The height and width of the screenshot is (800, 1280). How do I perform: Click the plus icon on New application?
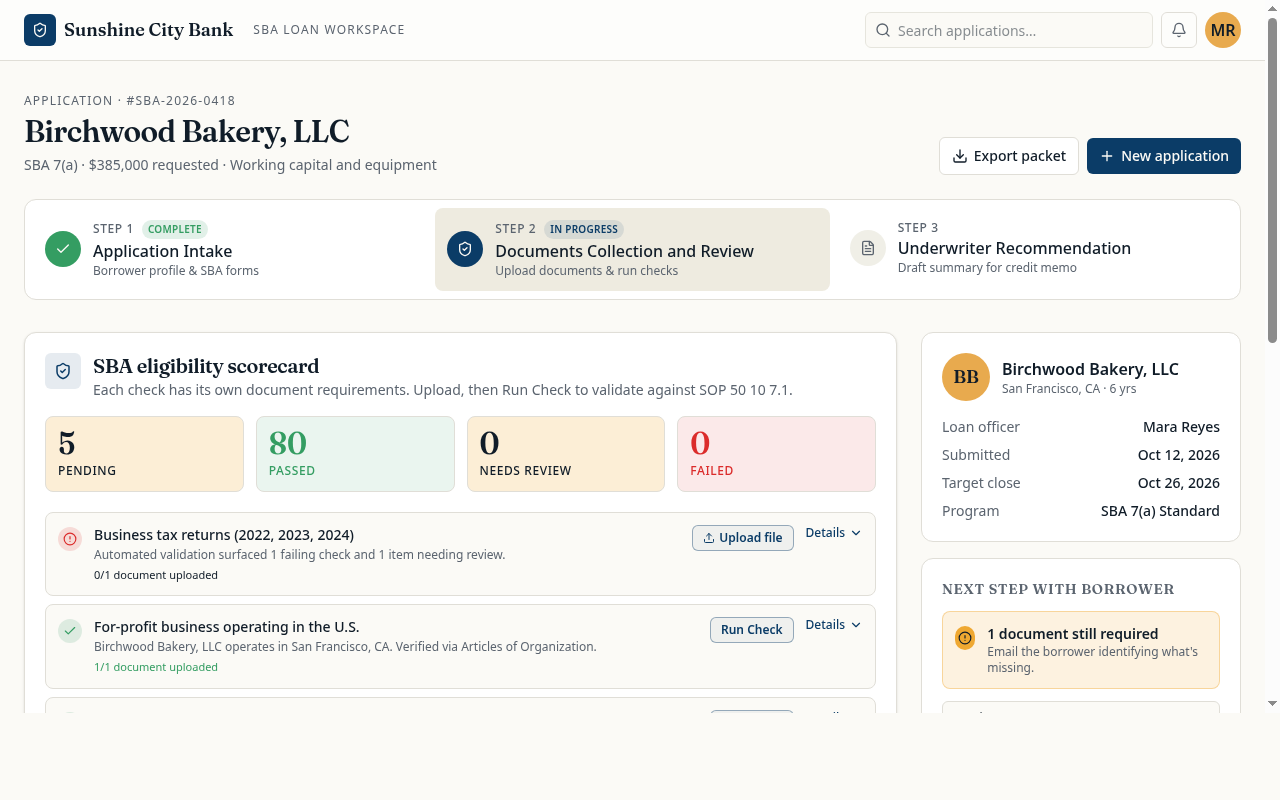tap(1107, 156)
